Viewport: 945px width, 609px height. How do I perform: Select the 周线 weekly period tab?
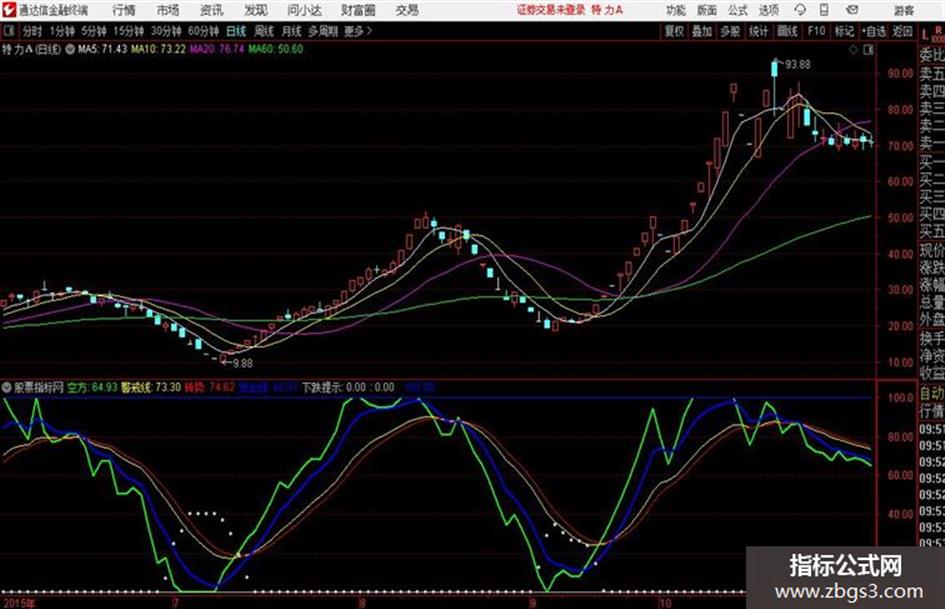pyautogui.click(x=264, y=31)
